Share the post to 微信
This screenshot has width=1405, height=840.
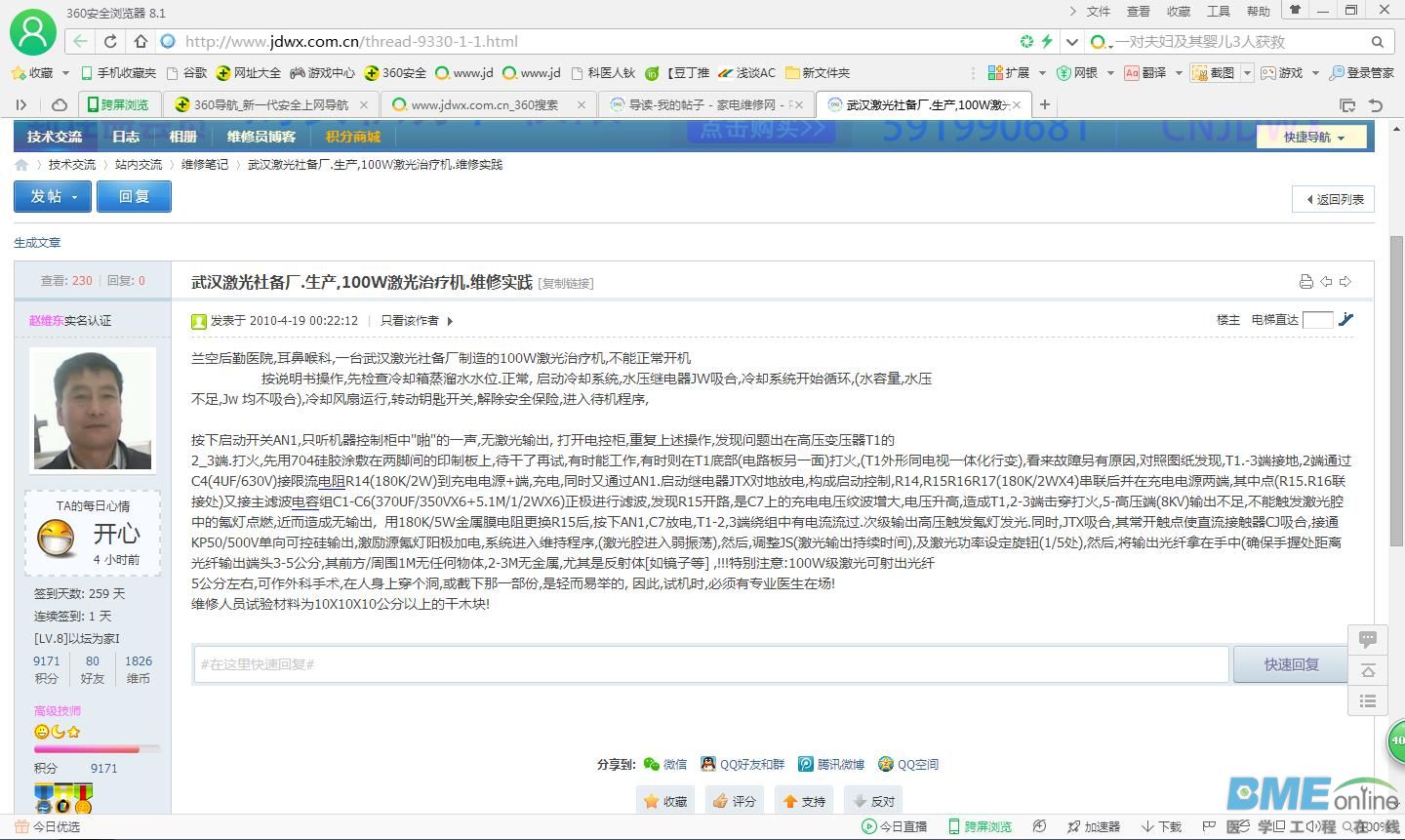(x=665, y=765)
